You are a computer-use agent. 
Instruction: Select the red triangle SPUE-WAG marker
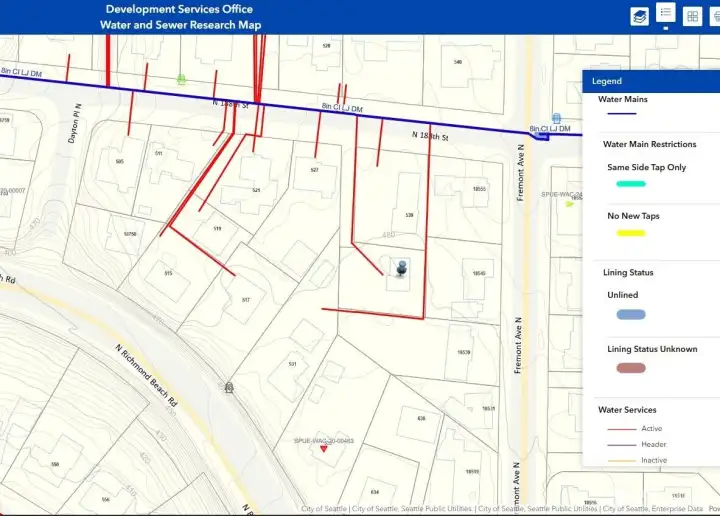pyautogui.click(x=325, y=450)
